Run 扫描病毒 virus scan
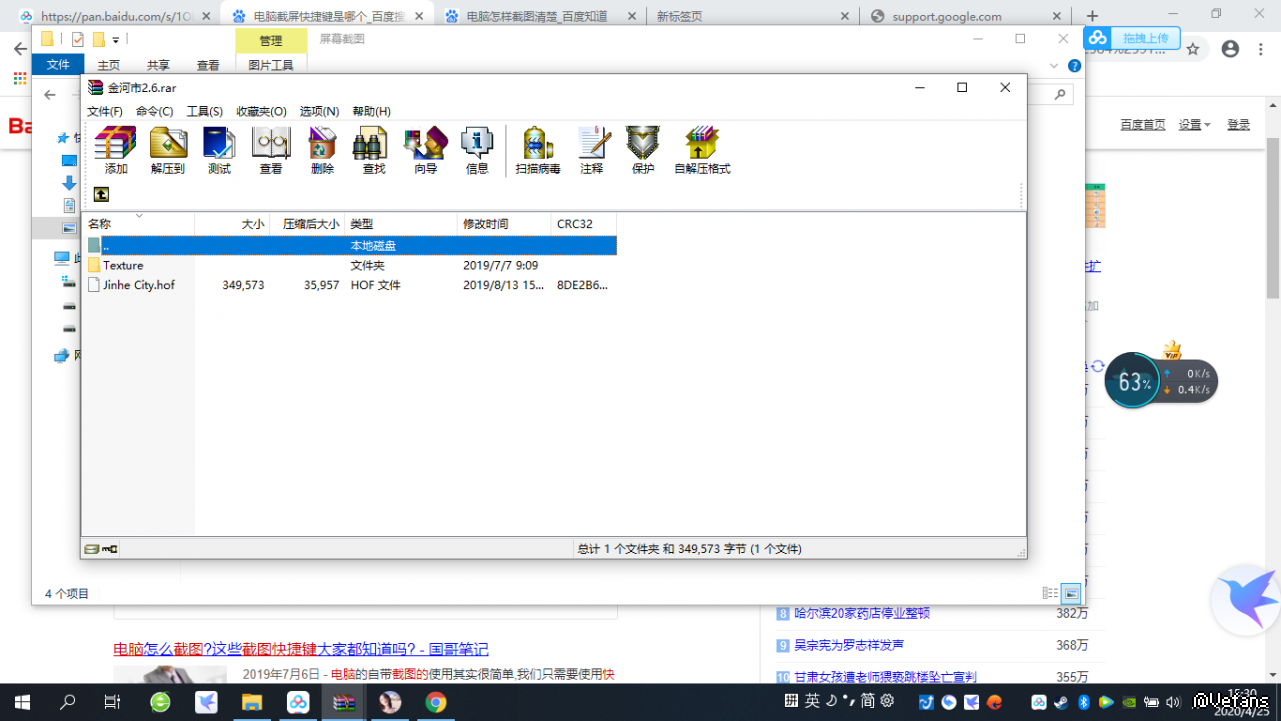Screen dimensions: 1281x721 538,145
